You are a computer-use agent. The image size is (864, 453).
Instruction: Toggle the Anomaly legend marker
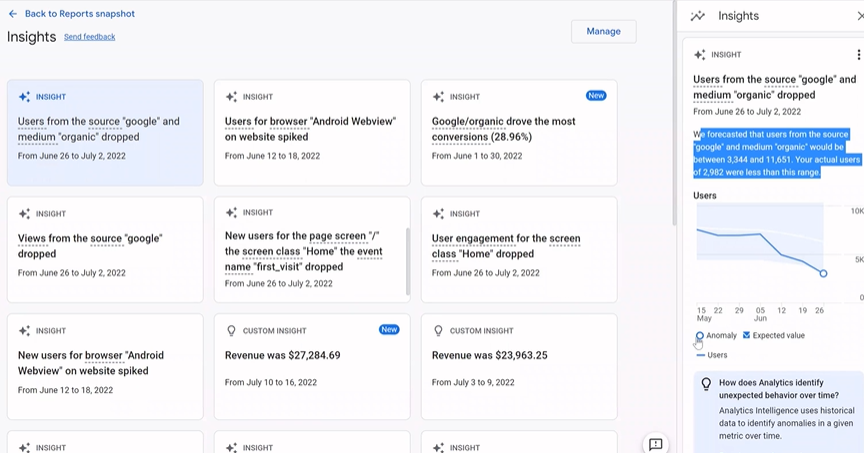click(x=700, y=336)
